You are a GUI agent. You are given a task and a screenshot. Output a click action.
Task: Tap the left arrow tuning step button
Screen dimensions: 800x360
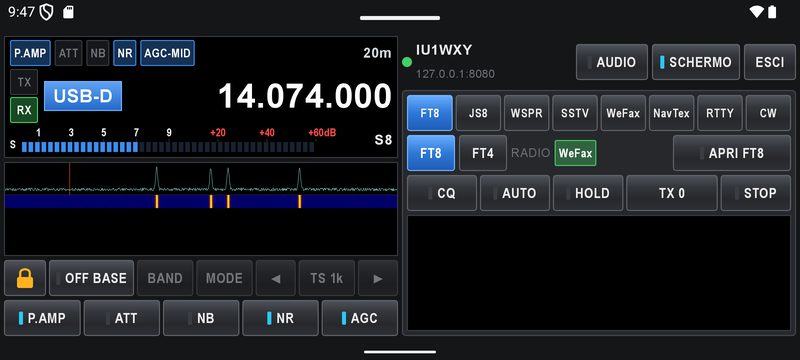(x=276, y=278)
